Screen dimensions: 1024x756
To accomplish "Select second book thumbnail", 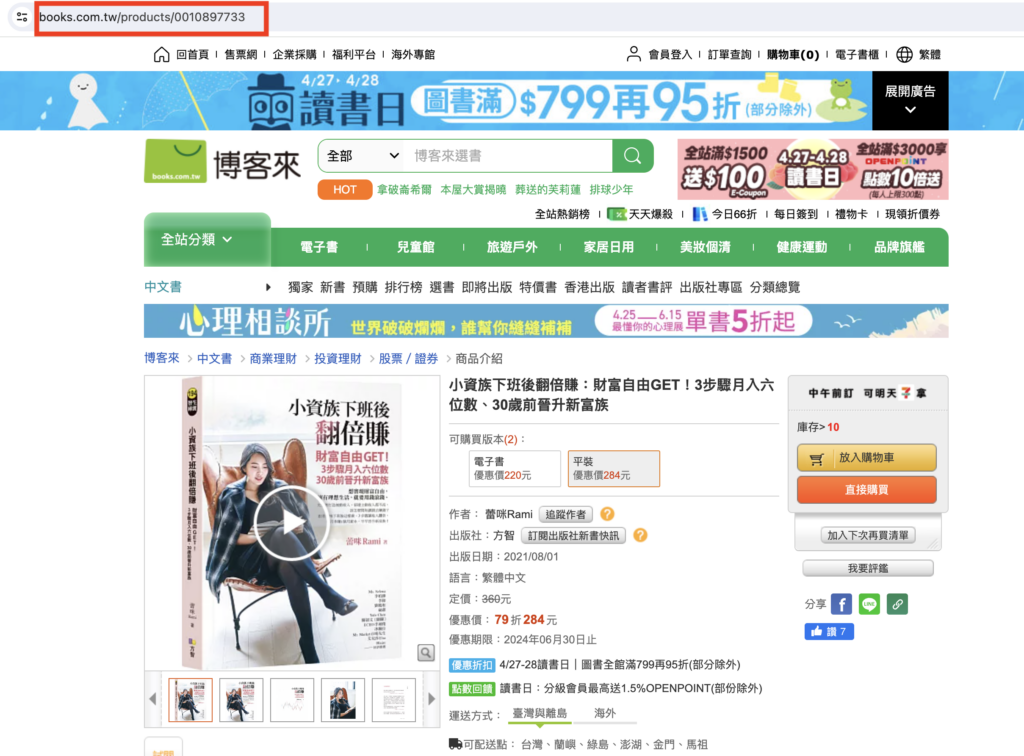I will [x=241, y=699].
